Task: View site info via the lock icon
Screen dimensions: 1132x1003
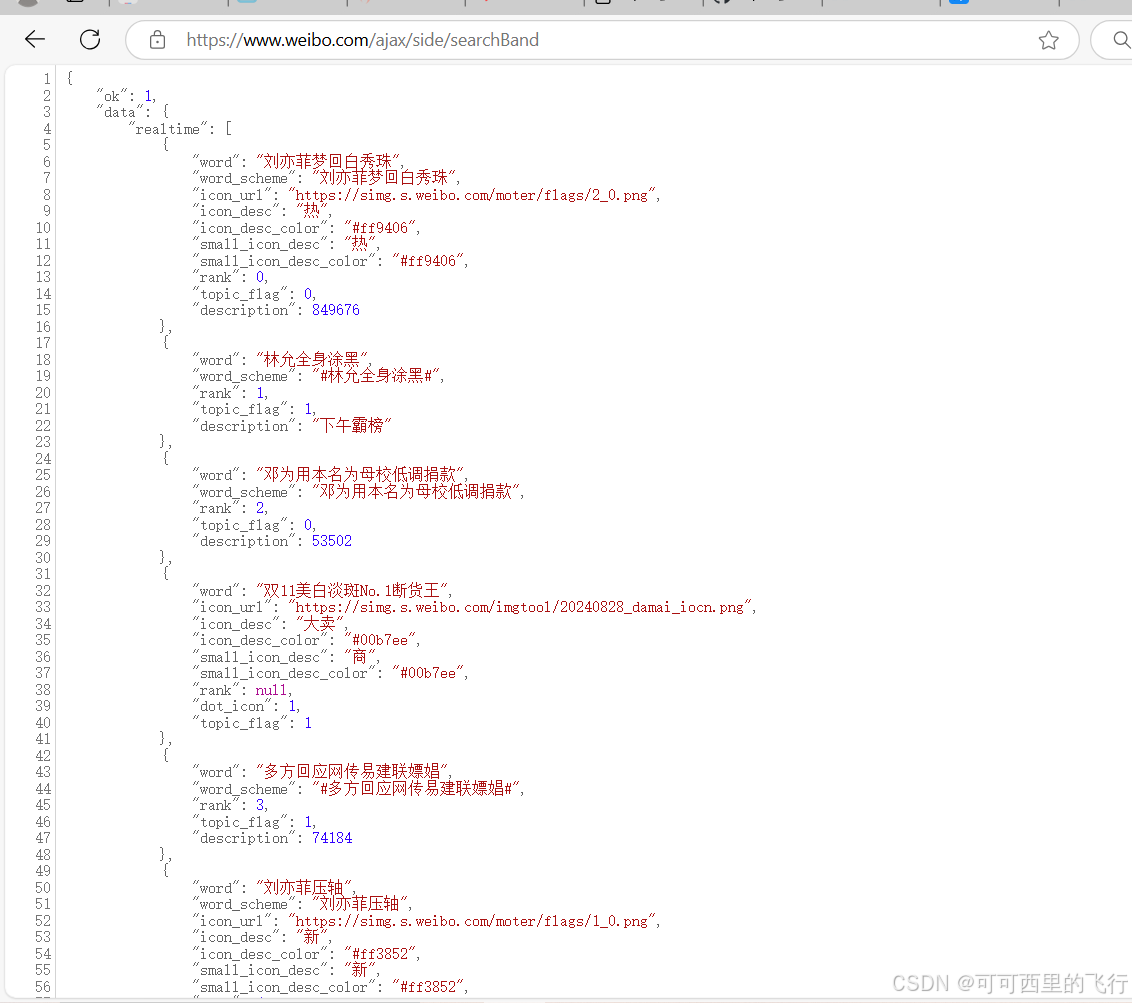Action: point(157,40)
